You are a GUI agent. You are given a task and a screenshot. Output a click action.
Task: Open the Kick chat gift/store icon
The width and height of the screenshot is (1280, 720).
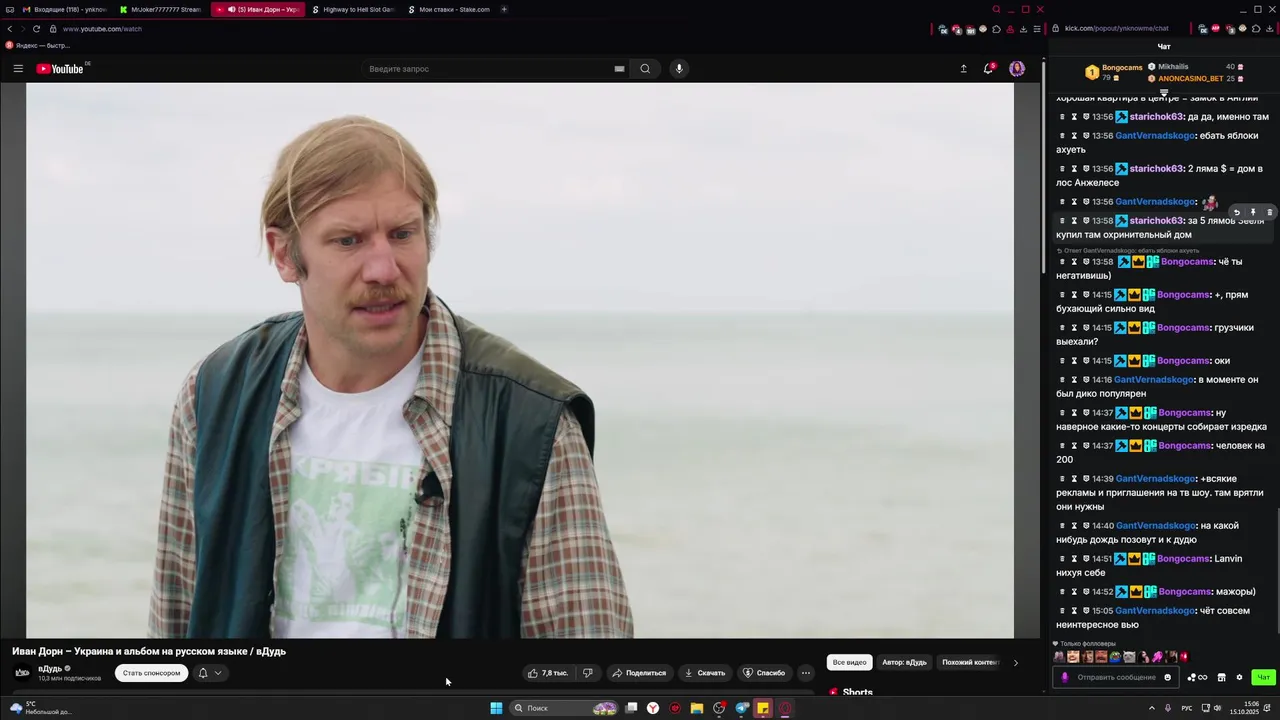coord(1221,677)
